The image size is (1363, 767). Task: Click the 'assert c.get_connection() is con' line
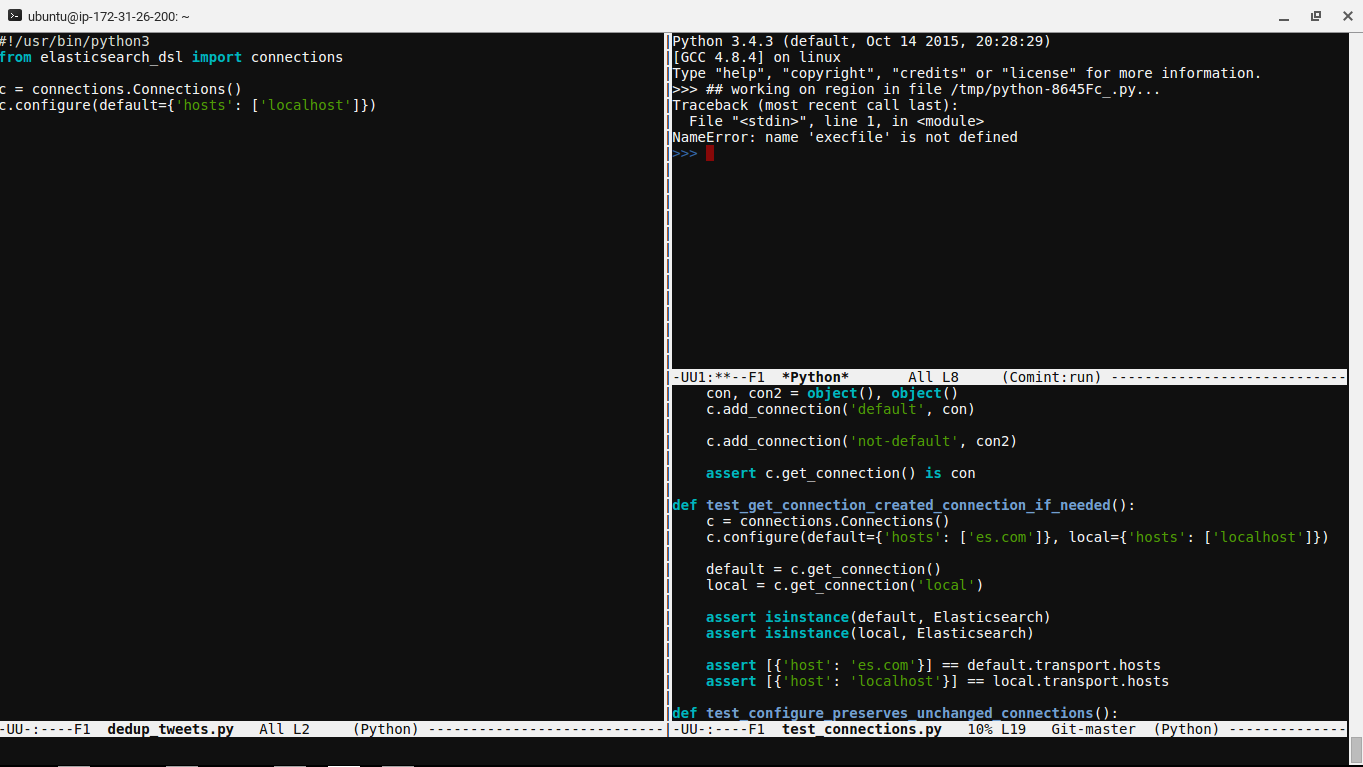point(840,473)
